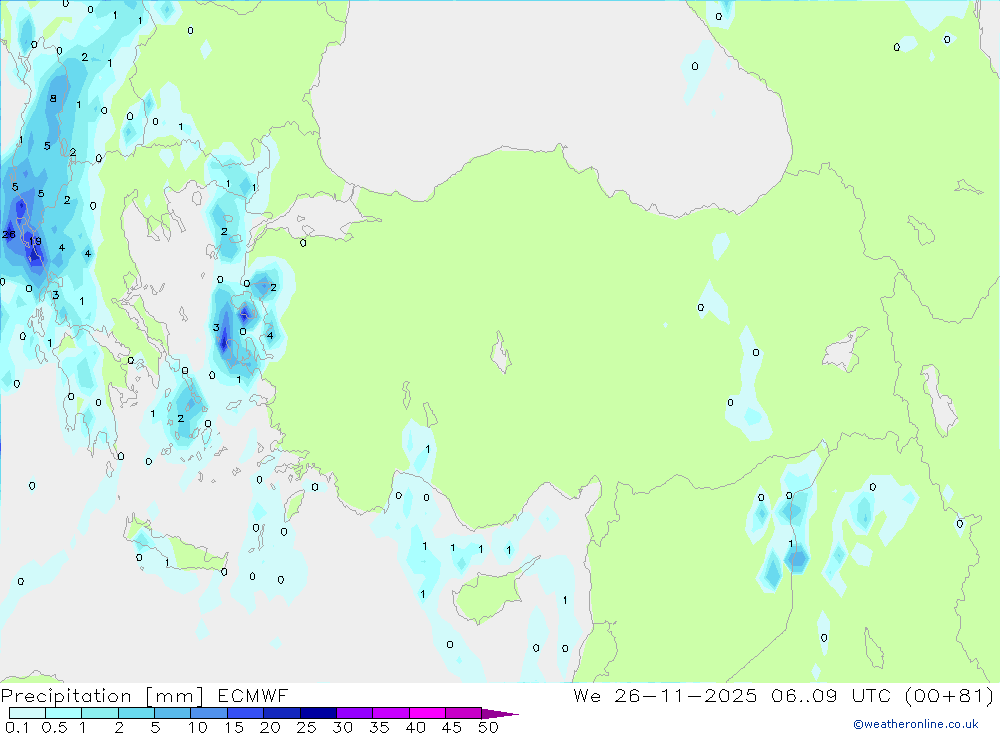Select the 2–5 mm legend color swatch
Image resolution: width=1000 pixels, height=733 pixels.
(136, 714)
